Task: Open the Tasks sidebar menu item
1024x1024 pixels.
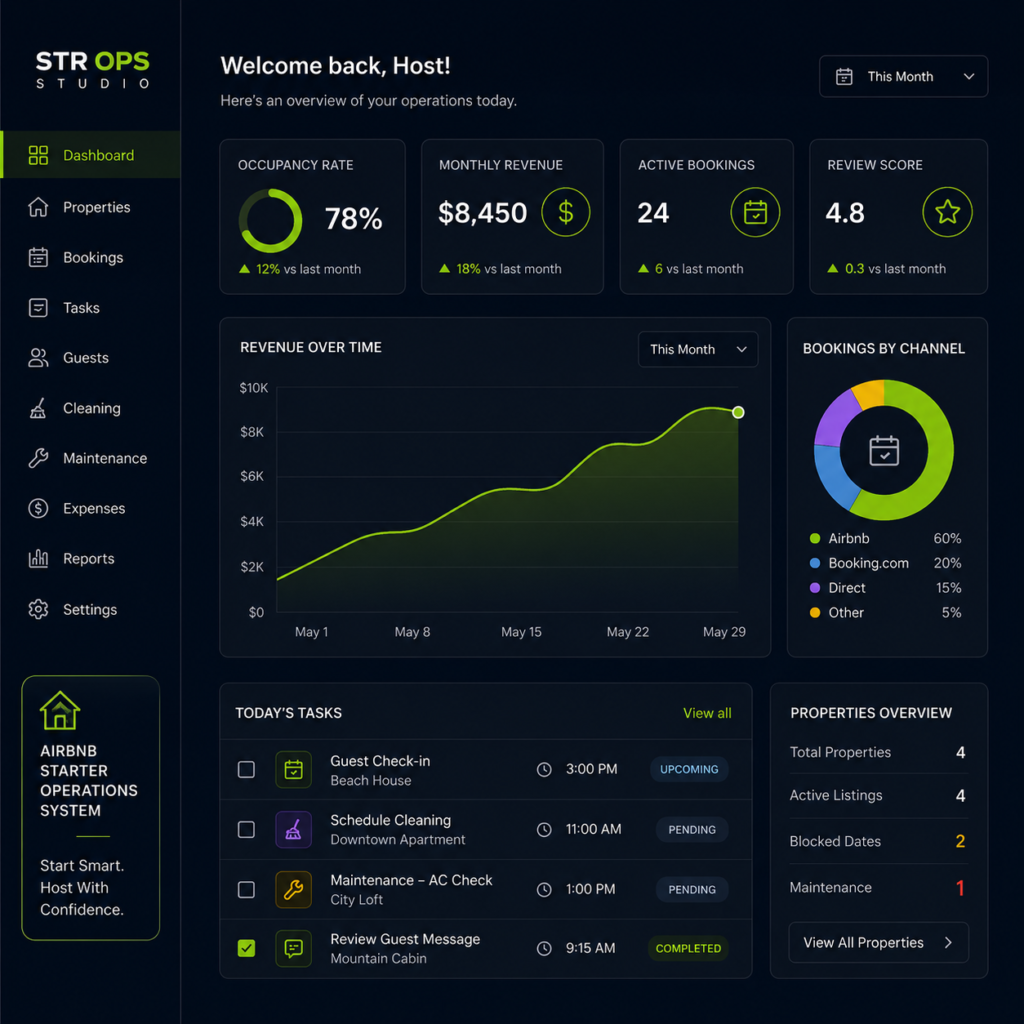Action: 91,308
